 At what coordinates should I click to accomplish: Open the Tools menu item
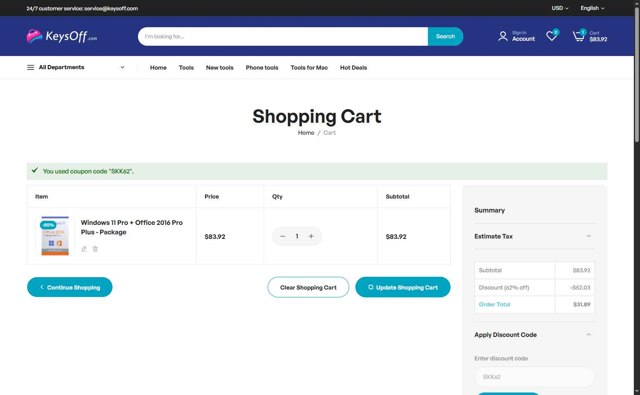(186, 68)
